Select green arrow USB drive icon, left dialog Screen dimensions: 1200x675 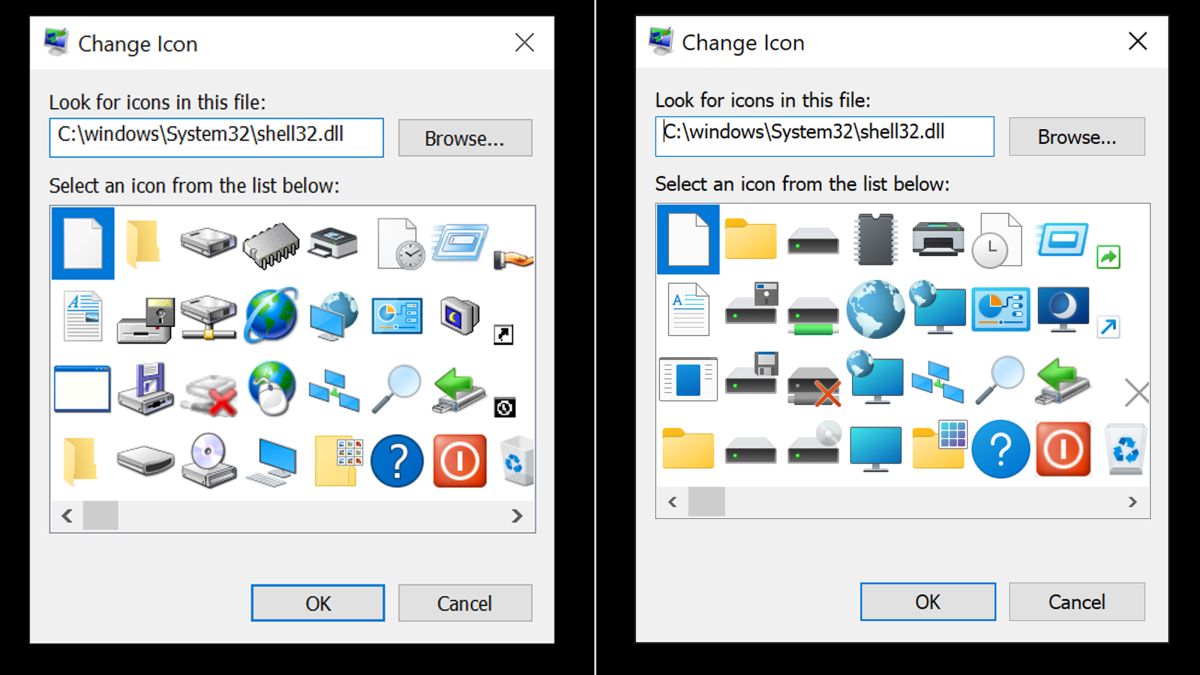pos(458,390)
